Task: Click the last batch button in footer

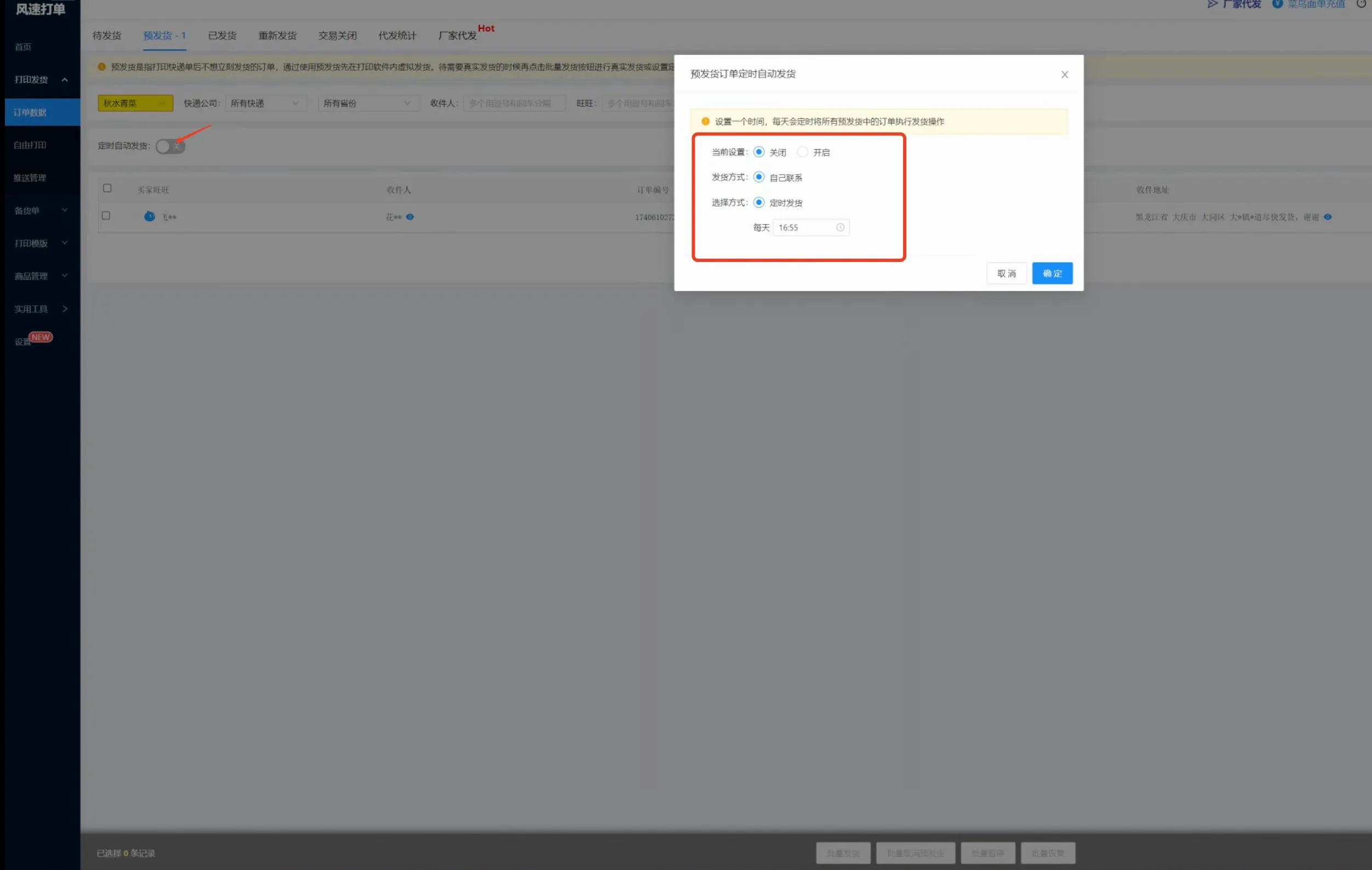Action: coord(1047,853)
